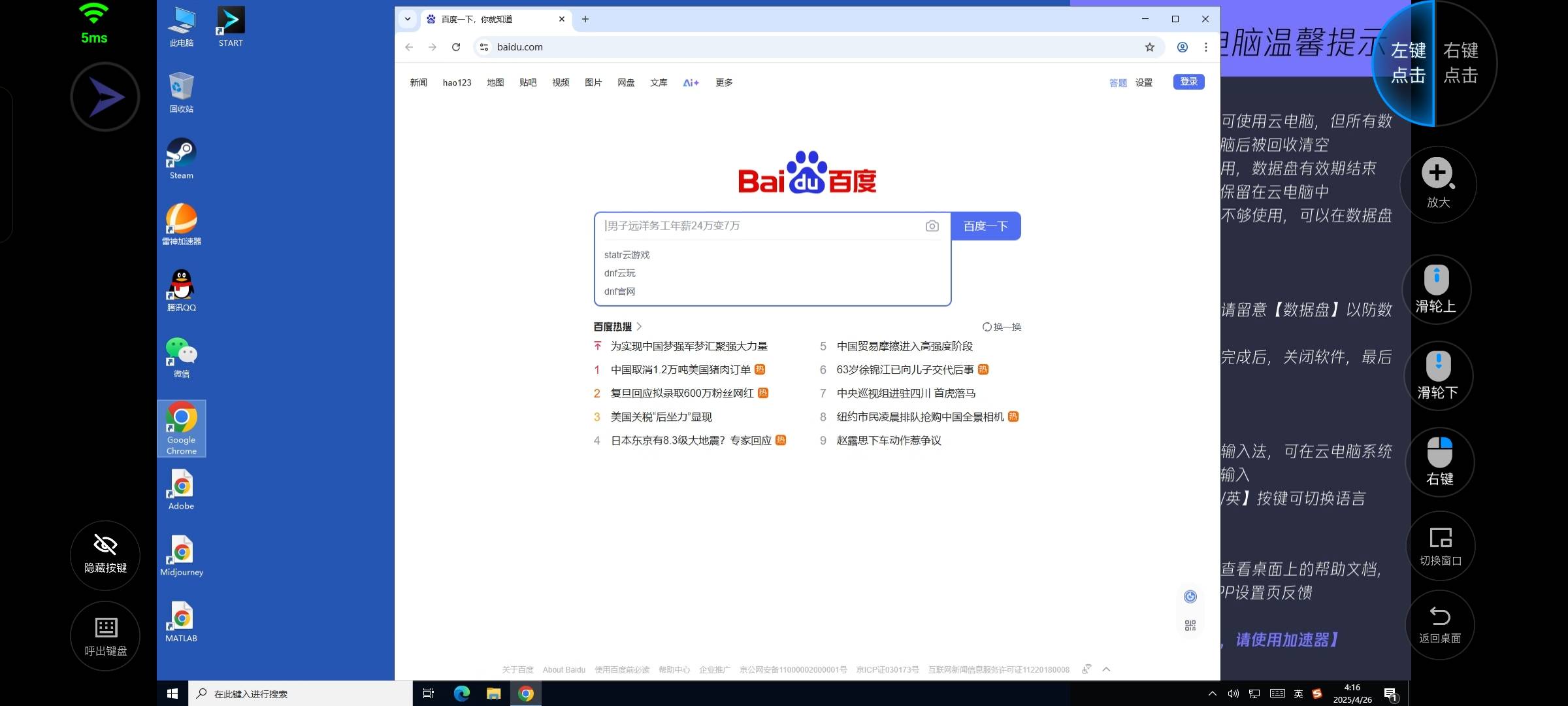Bookmark the page with the star icon
Image resolution: width=1568 pixels, height=706 pixels.
tap(1150, 47)
